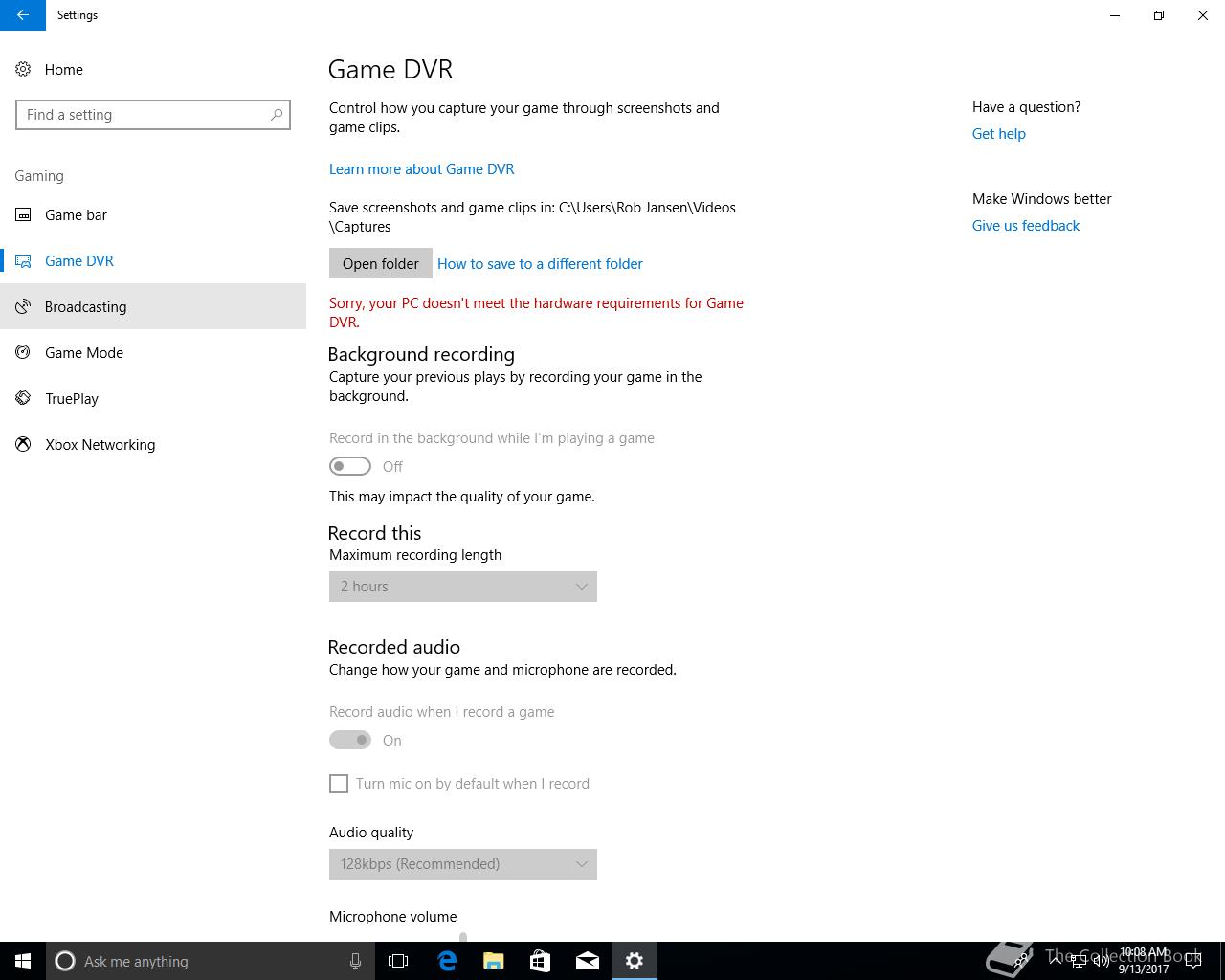Click the TruePlay sidebar icon
1225x980 pixels.
(23, 399)
